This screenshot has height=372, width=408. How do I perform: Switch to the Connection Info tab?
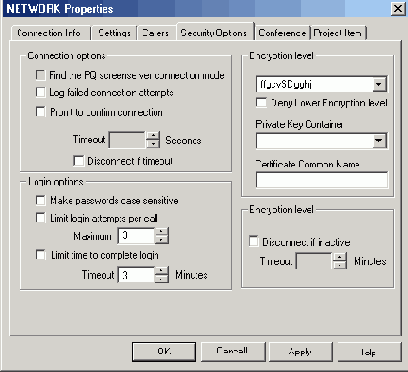click(x=50, y=33)
